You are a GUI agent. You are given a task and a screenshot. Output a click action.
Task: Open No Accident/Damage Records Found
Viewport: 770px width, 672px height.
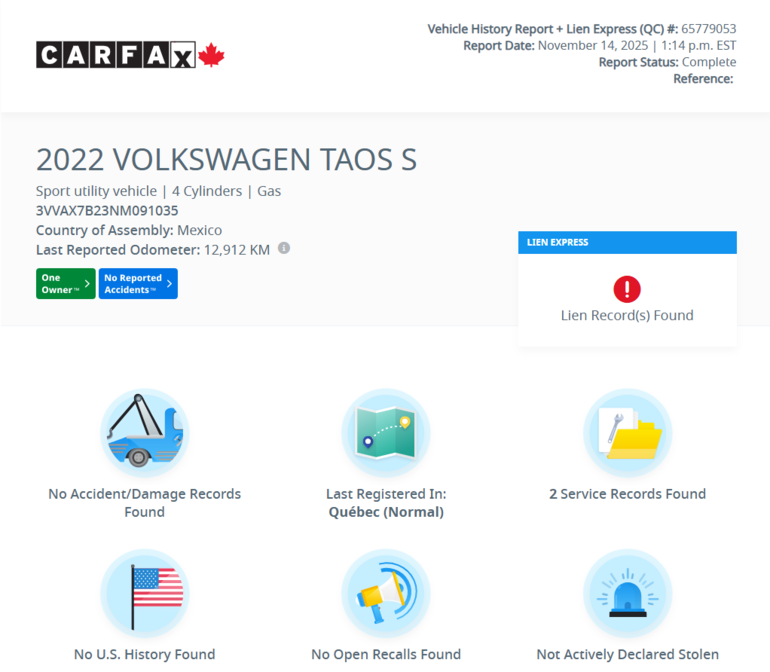point(144,502)
